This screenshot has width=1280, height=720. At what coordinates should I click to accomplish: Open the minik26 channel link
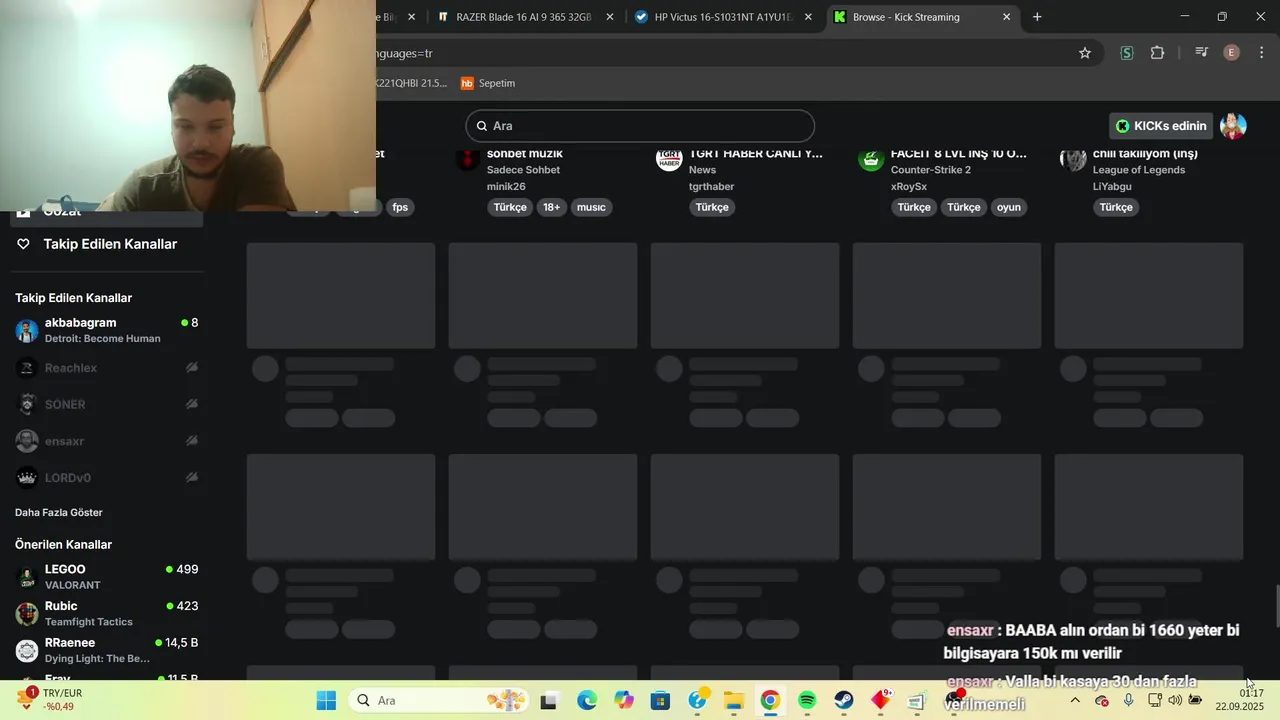[506, 186]
